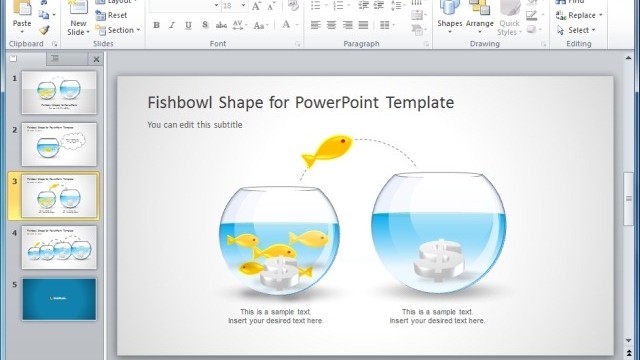This screenshot has height=360, width=640.
Task: Open the New Slide dropdown arrow
Action: point(88,32)
